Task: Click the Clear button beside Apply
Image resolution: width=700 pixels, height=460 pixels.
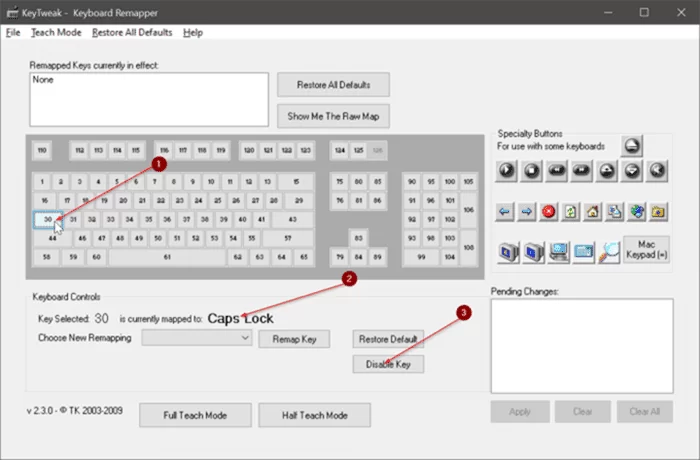Action: 583,411
